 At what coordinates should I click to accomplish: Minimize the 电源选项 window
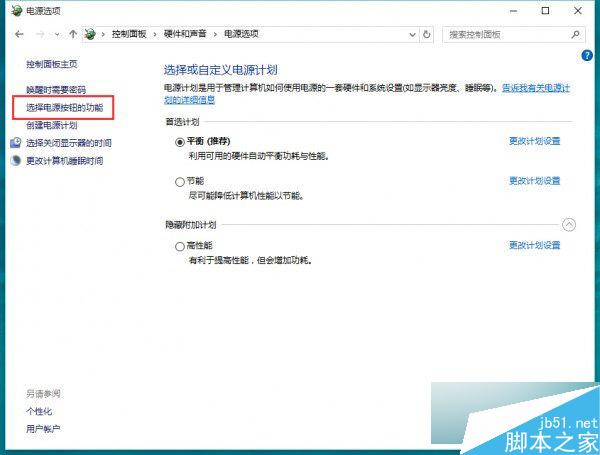click(513, 11)
